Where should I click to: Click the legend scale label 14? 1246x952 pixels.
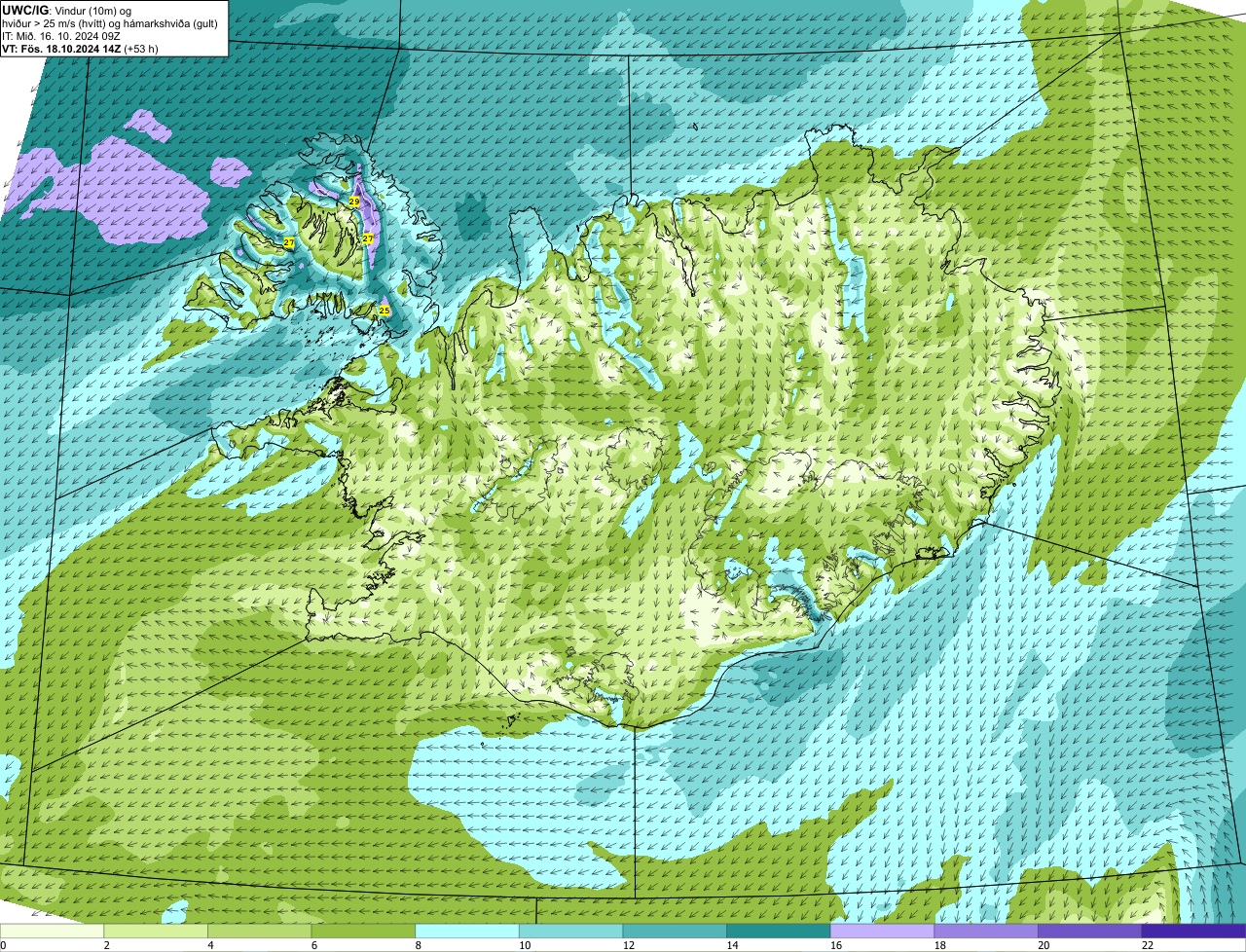[732, 945]
